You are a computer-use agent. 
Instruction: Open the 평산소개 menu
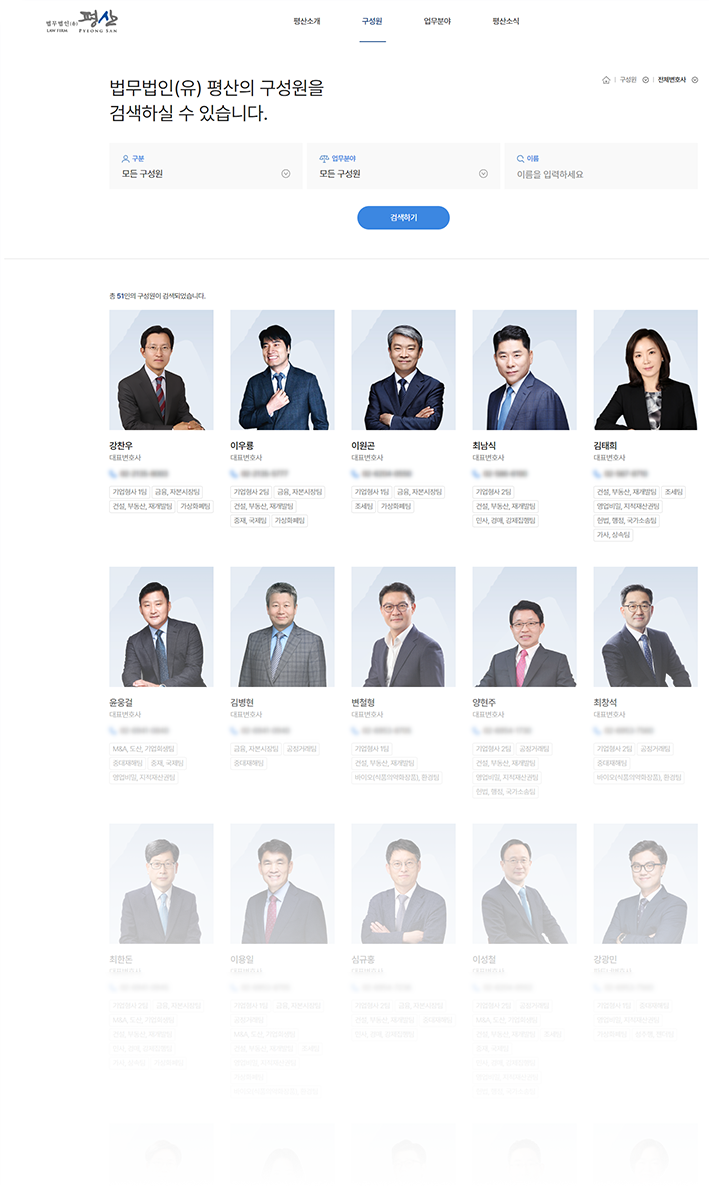tap(307, 21)
